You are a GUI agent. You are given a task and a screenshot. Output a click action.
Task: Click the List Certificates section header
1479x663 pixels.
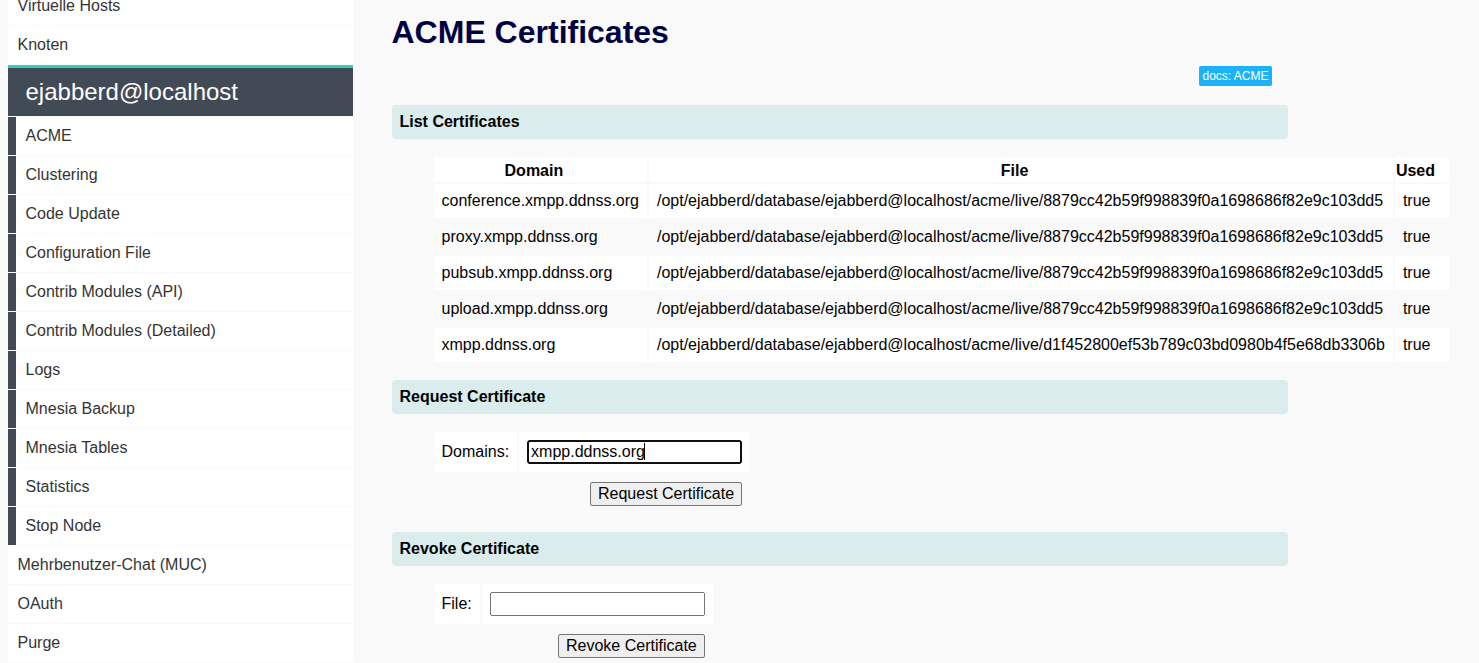pos(840,122)
